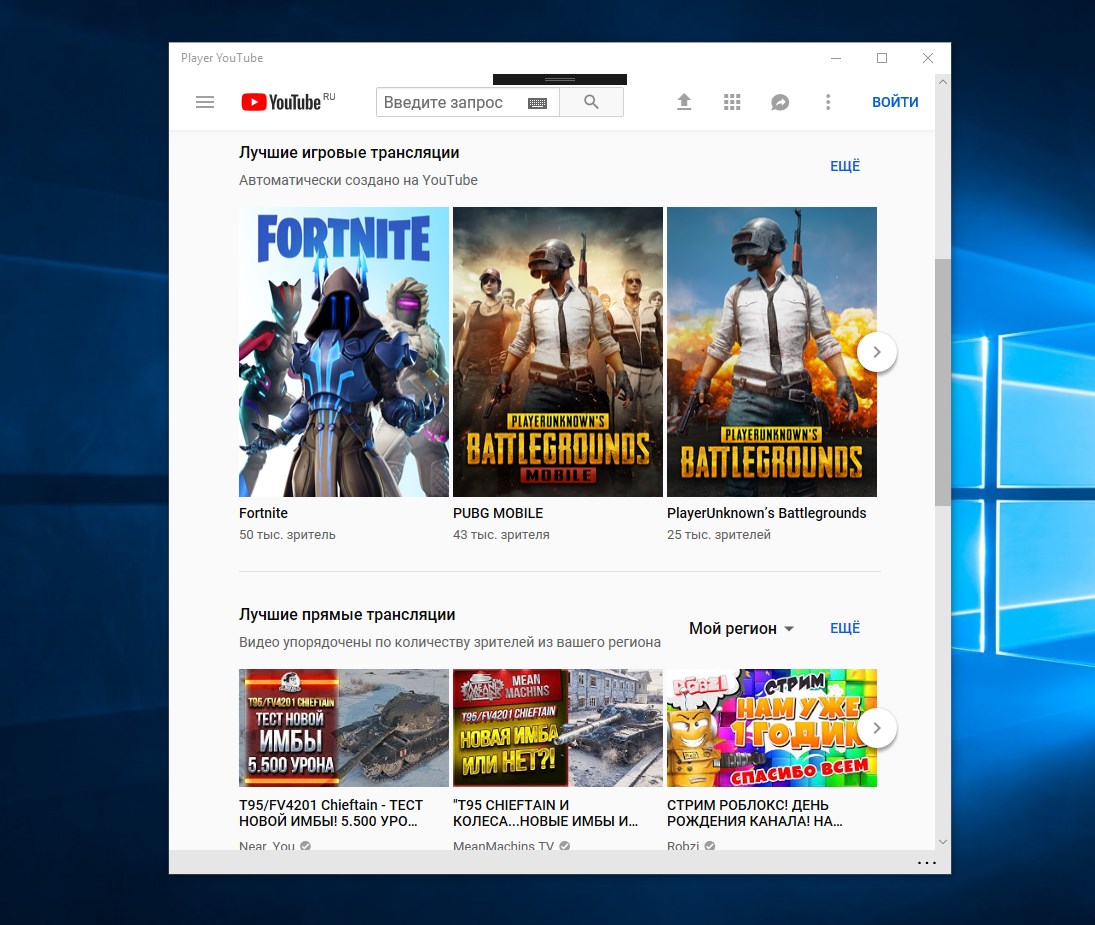Viewport: 1095px width, 925px height.
Task: Click the scroll down arrow of the scrollbar
Action: pos(943,842)
